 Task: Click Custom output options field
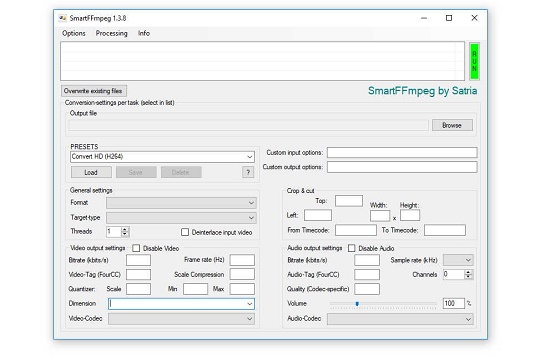(x=402, y=167)
